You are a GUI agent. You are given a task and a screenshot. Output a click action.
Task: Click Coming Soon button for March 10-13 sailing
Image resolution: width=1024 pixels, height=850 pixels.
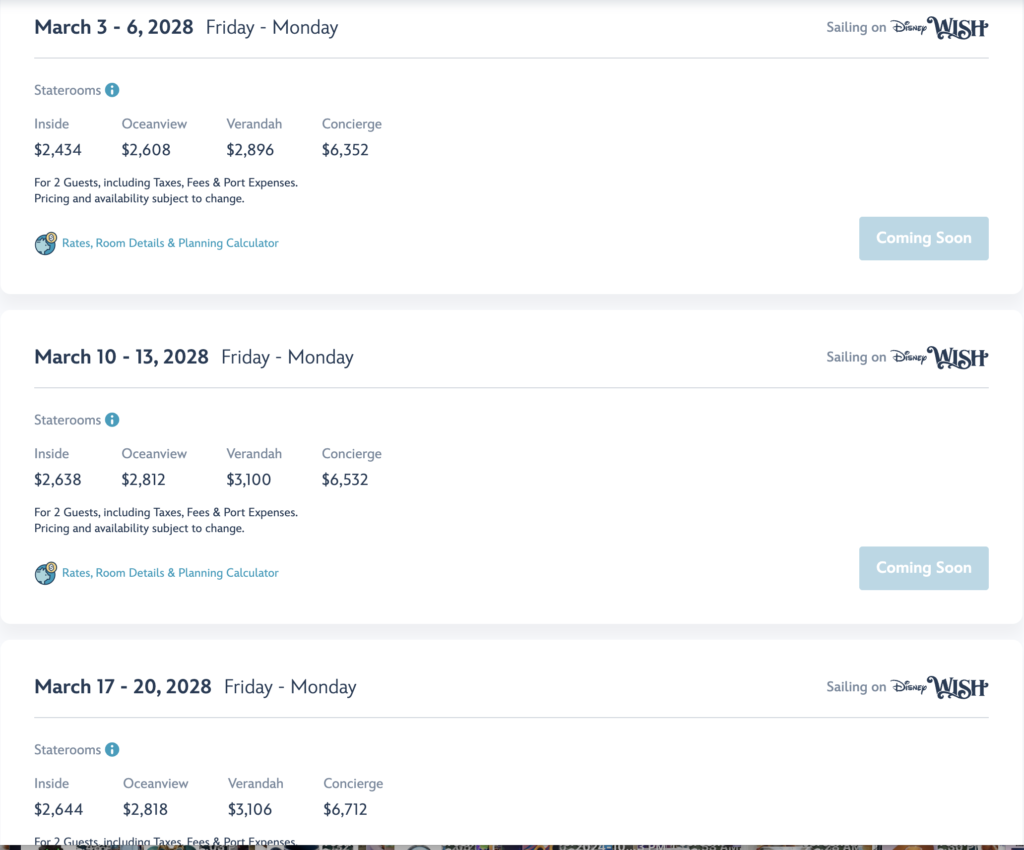(x=923, y=568)
